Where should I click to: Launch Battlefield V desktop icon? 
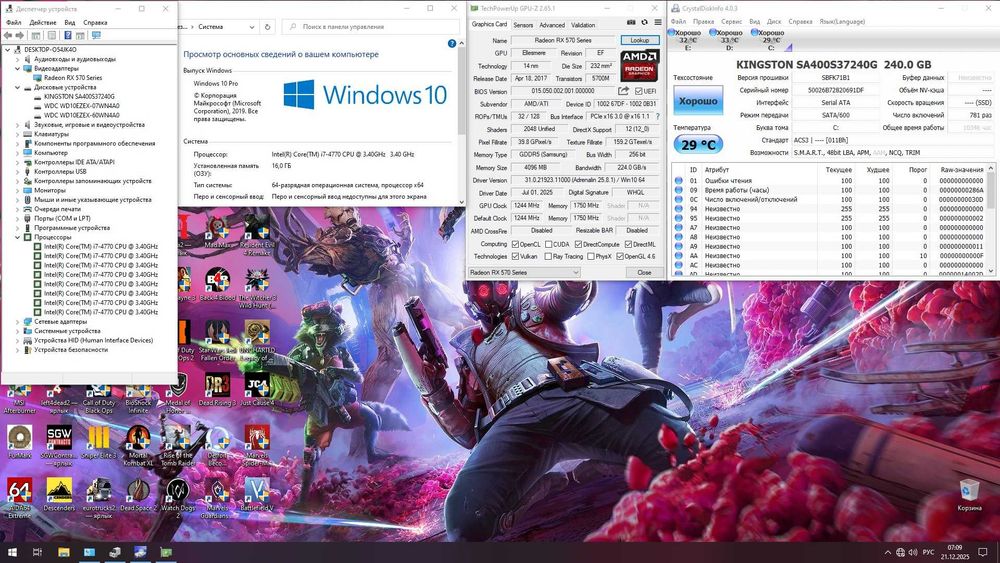tap(257, 494)
